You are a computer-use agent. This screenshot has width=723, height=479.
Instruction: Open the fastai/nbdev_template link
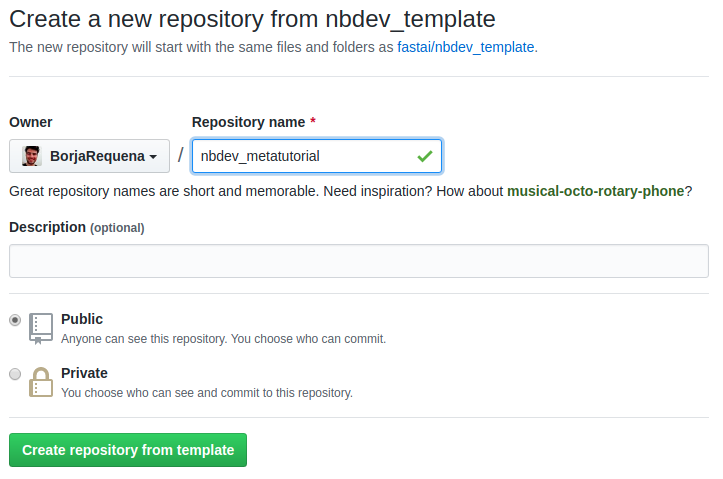coord(466,47)
